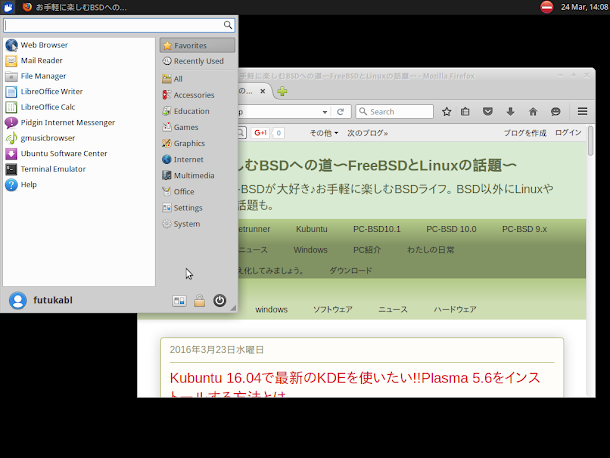Reload the page in Firefox

340,112
